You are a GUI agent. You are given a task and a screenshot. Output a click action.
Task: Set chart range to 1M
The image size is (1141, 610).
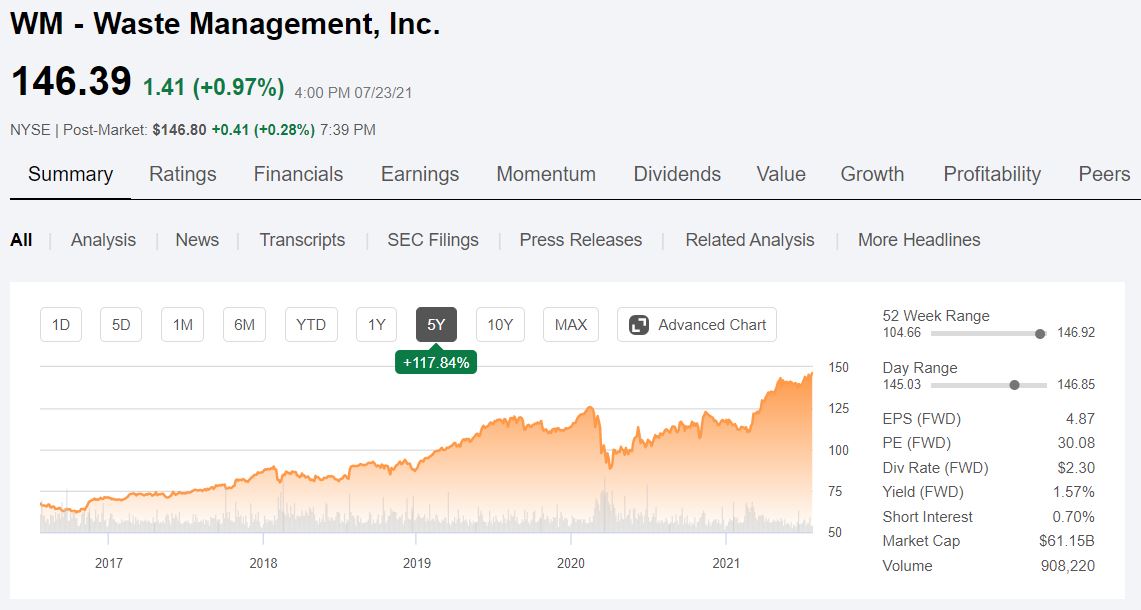coord(183,325)
